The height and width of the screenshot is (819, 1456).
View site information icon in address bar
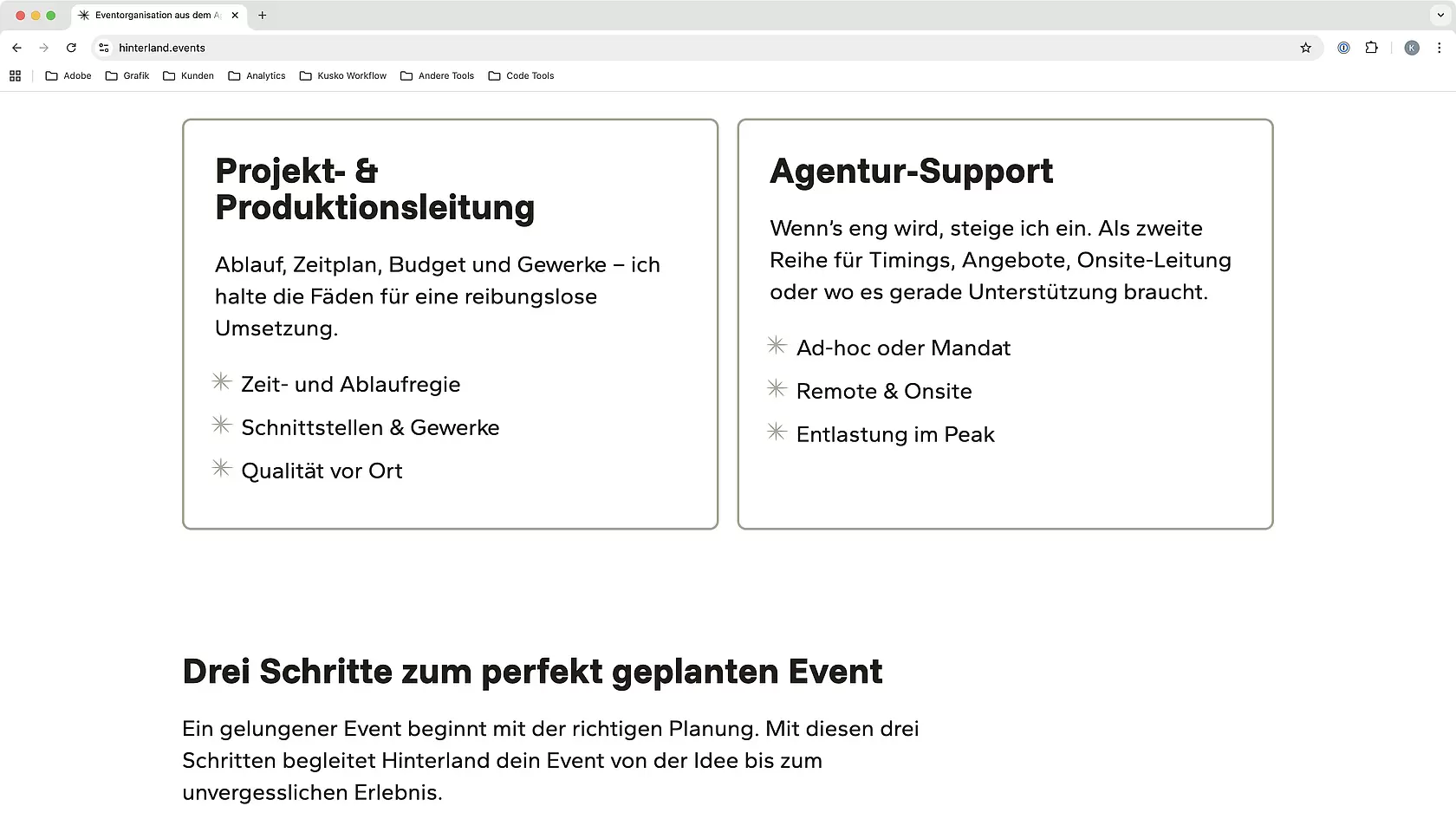point(104,48)
